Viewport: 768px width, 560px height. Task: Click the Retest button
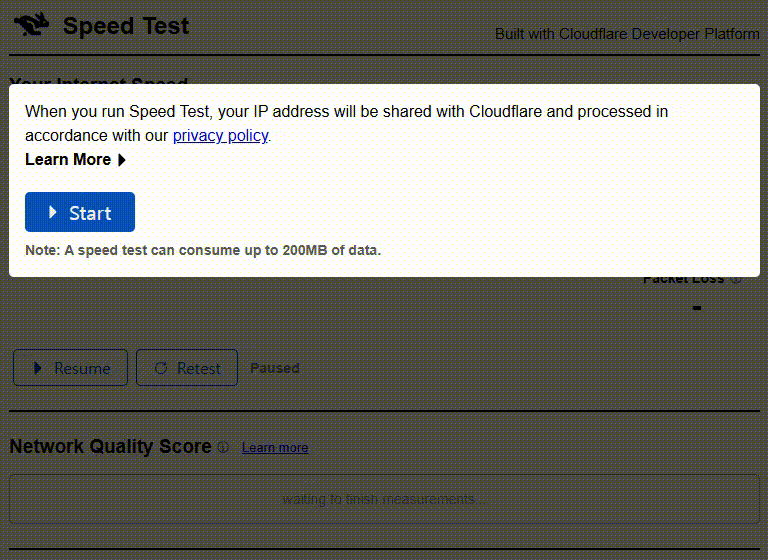tap(187, 367)
